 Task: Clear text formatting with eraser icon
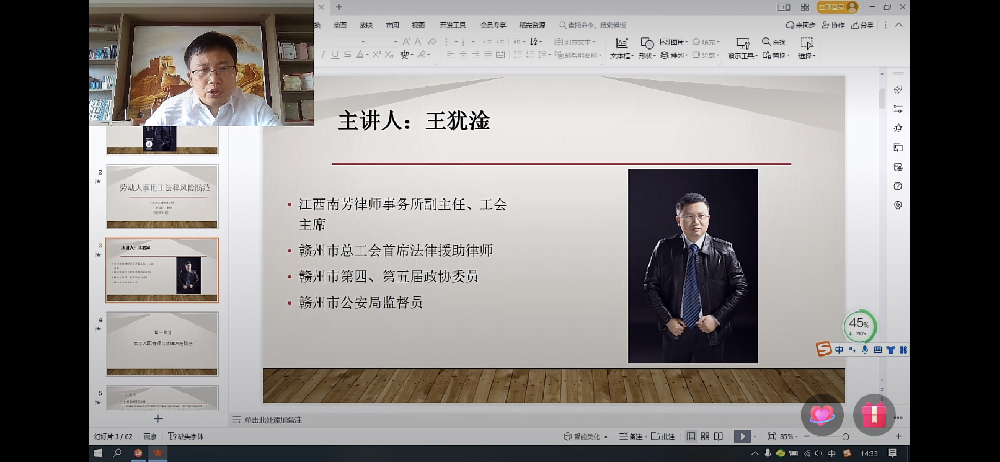tap(432, 41)
